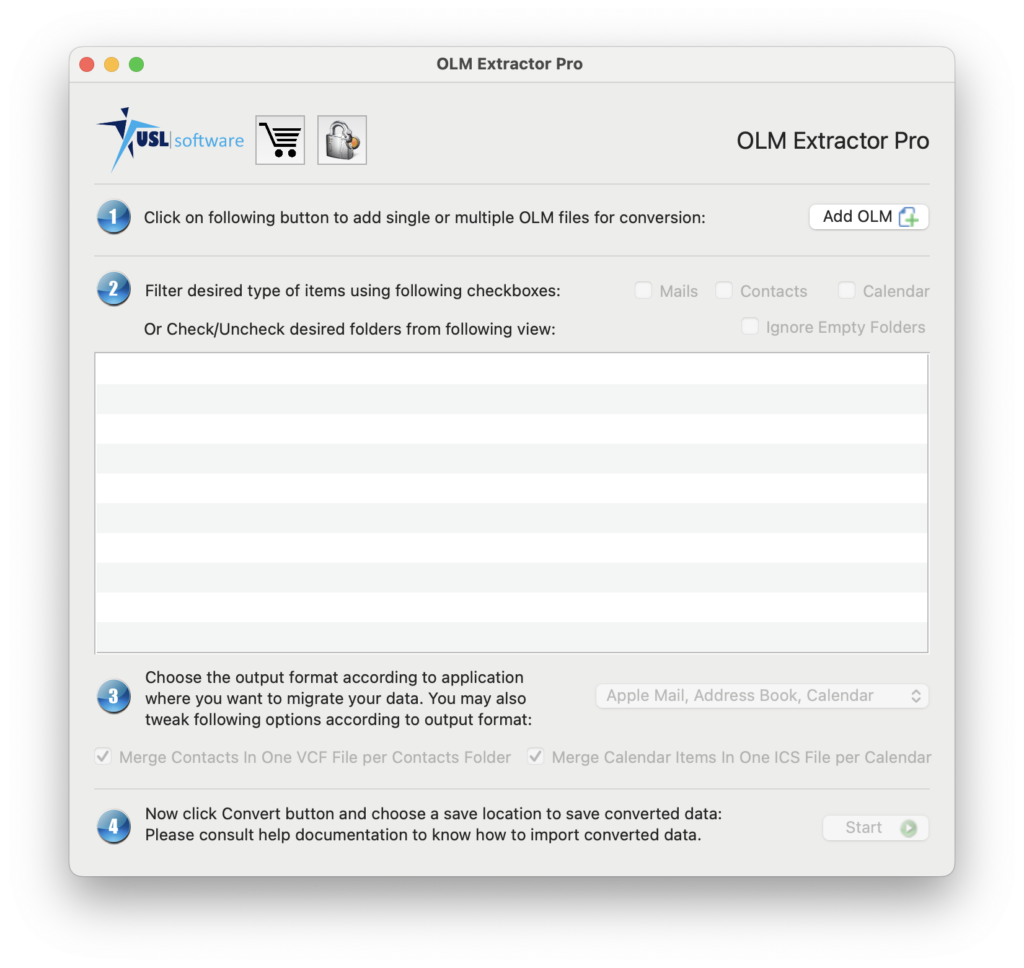Viewport: 1024px width, 968px height.
Task: Enable the Mails filter checkbox
Action: pos(643,291)
